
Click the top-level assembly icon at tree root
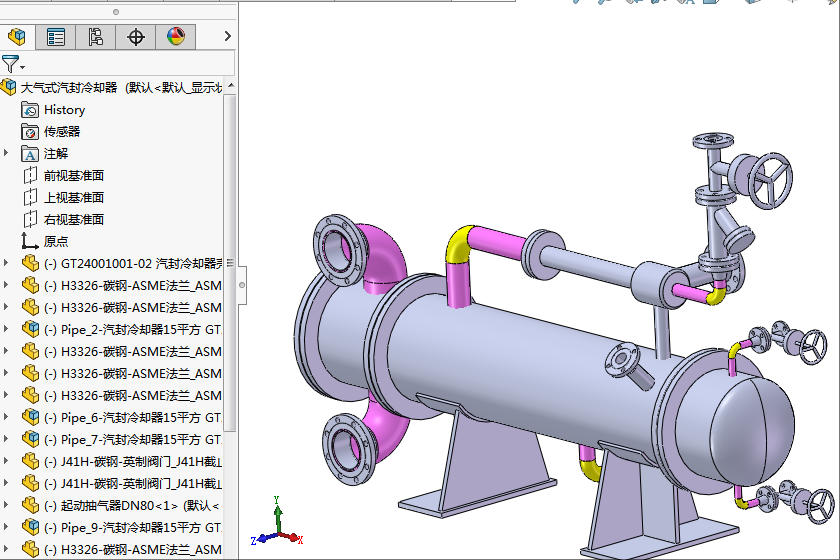click(8, 87)
